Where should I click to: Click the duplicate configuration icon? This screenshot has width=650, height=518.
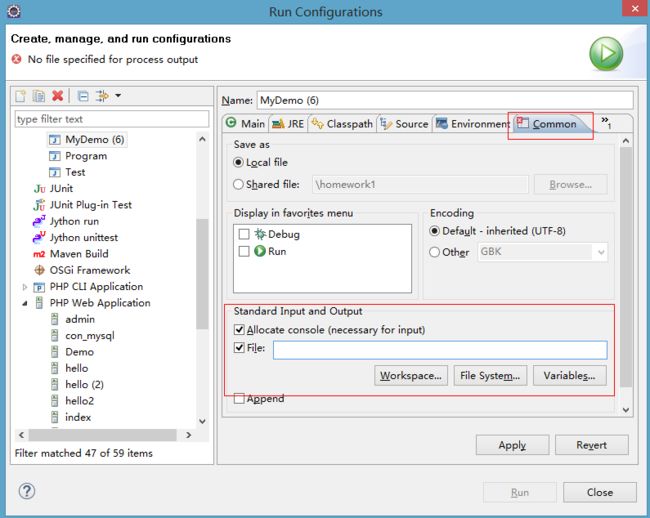[39, 96]
